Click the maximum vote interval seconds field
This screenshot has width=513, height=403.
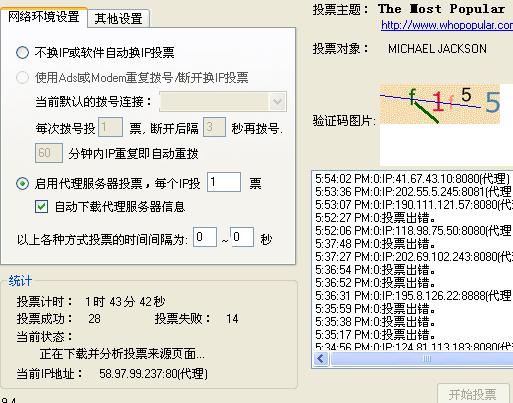(x=242, y=237)
